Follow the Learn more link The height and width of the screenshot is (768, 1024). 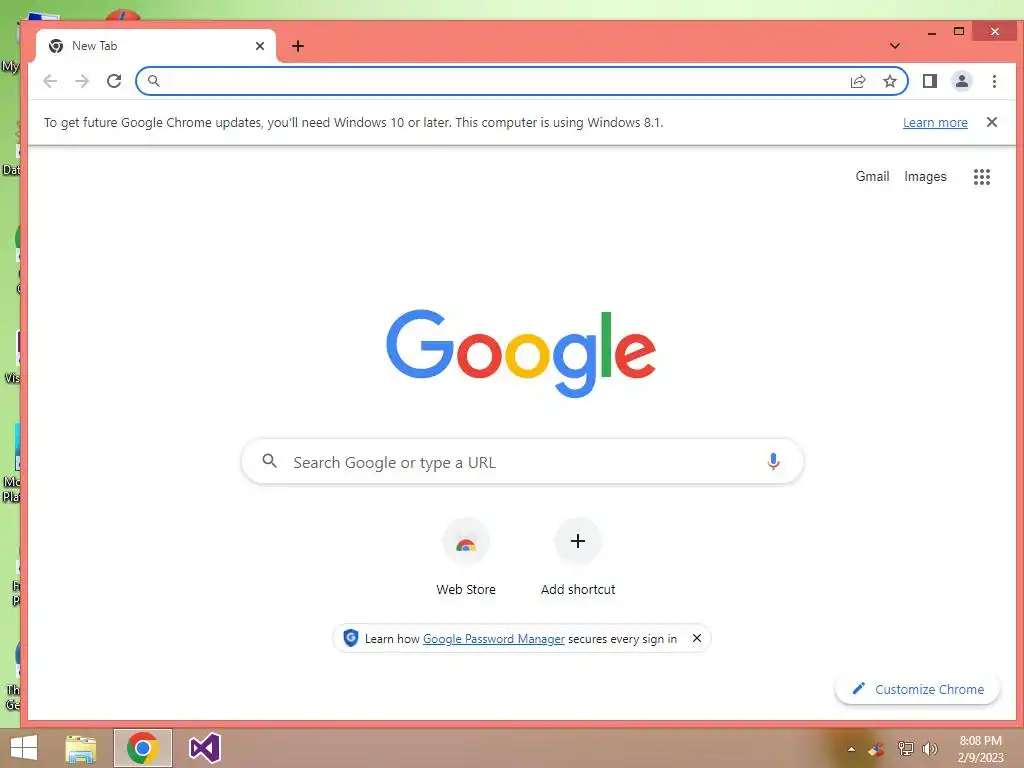(935, 122)
